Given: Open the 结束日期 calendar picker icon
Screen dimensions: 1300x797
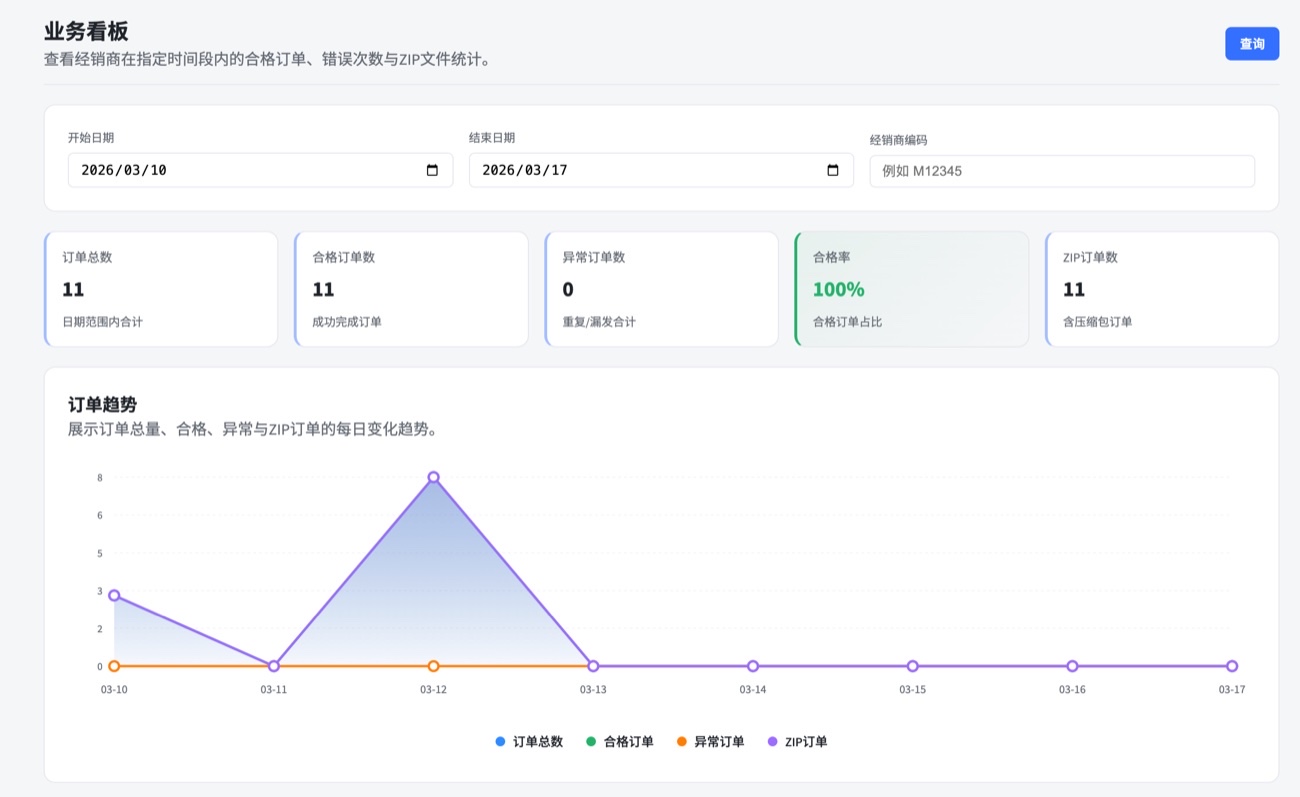Looking at the screenshot, I should 833,170.
